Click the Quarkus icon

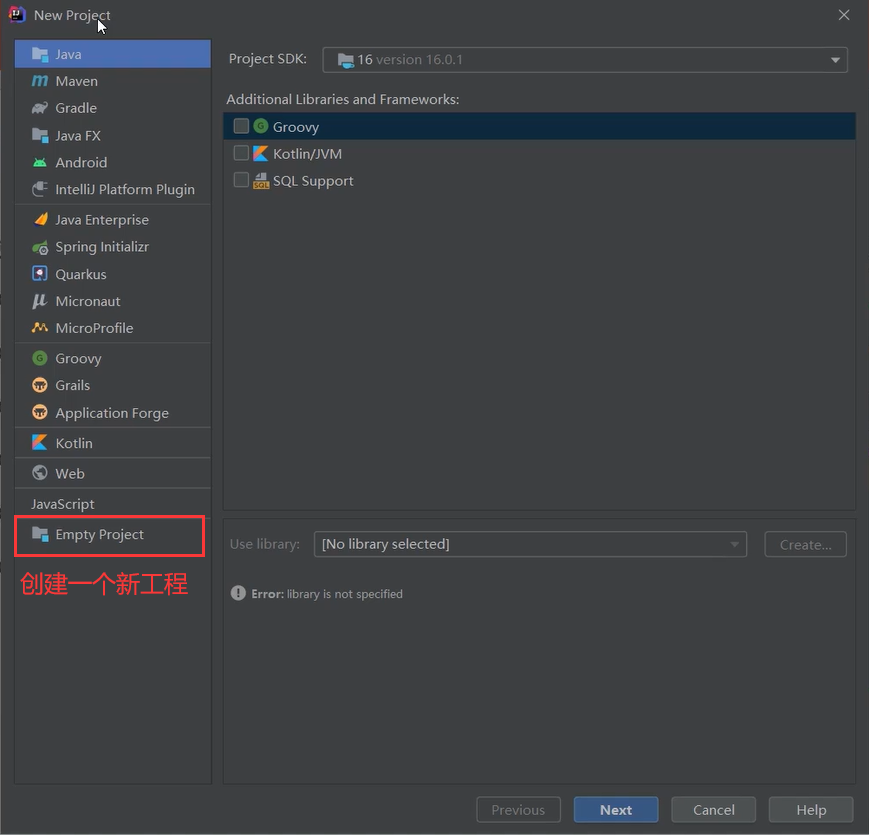pyautogui.click(x=40, y=274)
